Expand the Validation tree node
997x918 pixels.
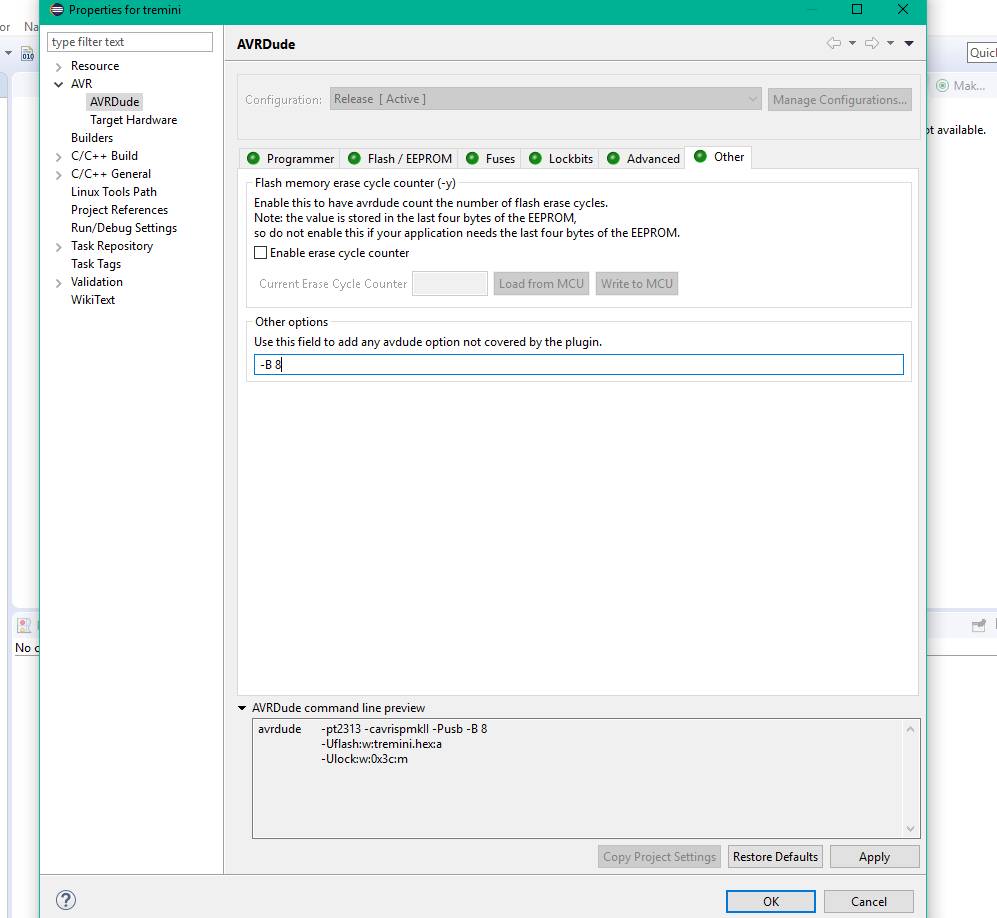click(x=58, y=283)
